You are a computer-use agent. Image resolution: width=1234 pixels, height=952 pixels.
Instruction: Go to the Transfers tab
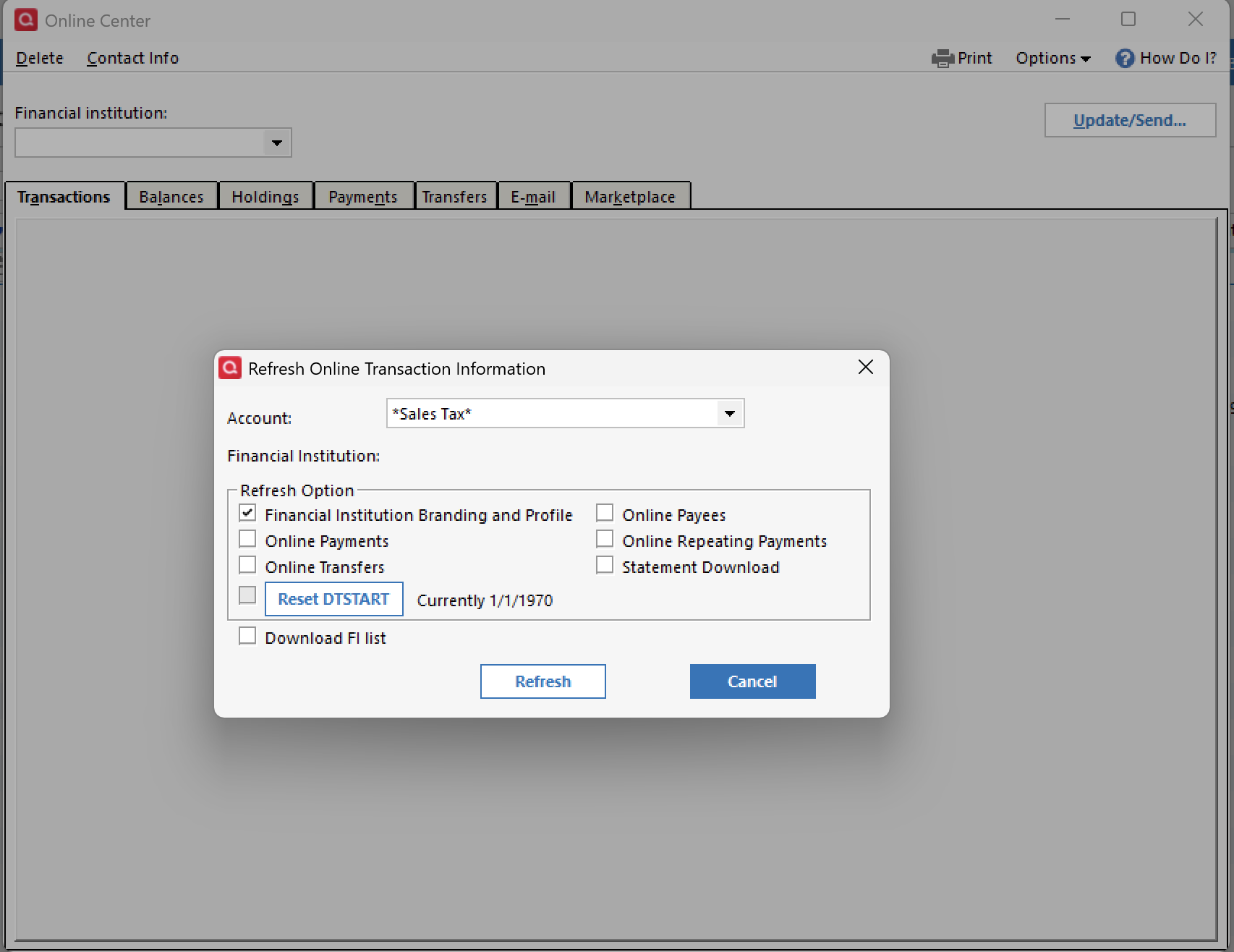tap(455, 197)
